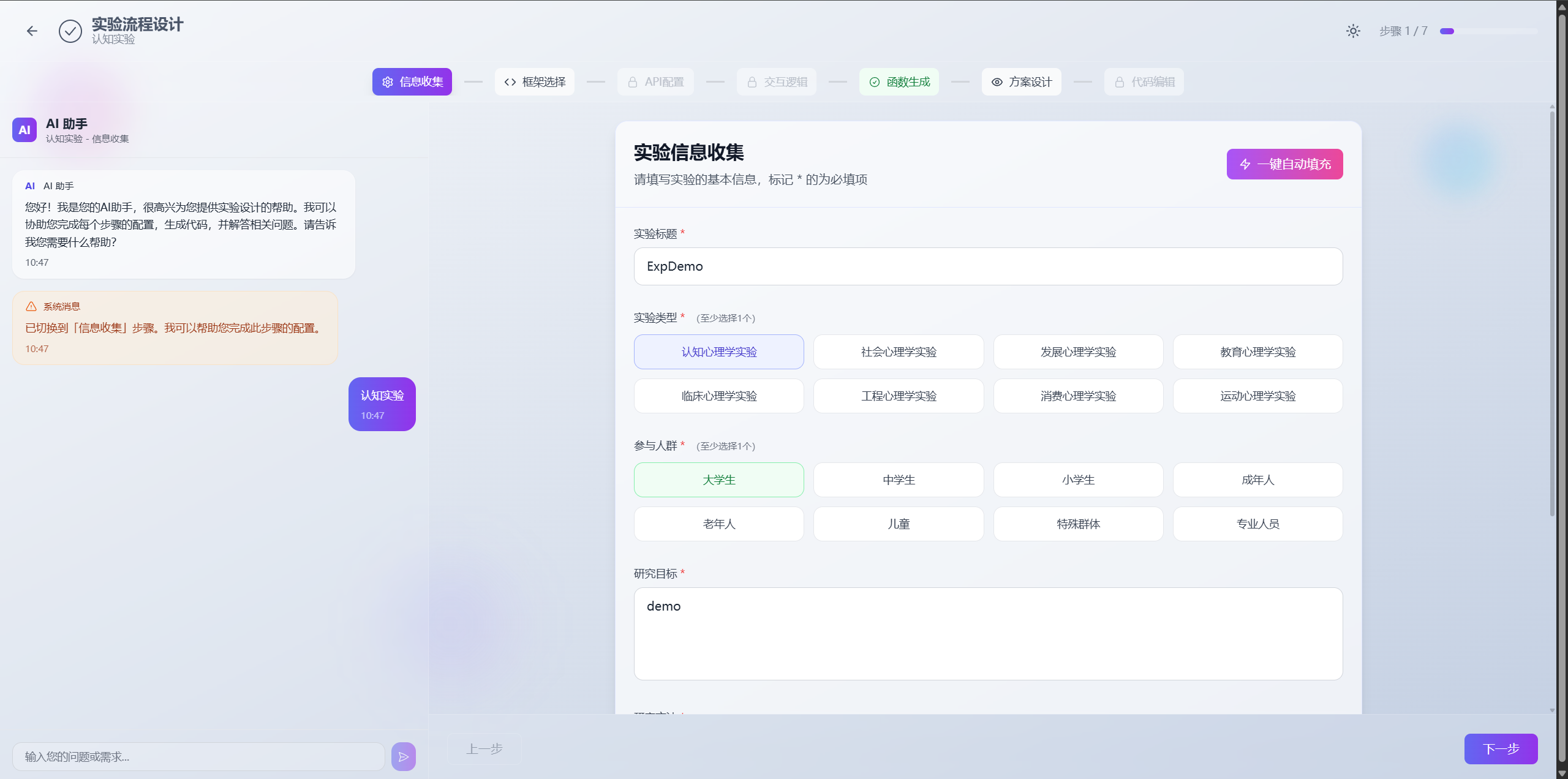Image resolution: width=1568 pixels, height=779 pixels.
Task: Click the 实验标题 input with ExpDemo
Action: pyautogui.click(x=988, y=266)
